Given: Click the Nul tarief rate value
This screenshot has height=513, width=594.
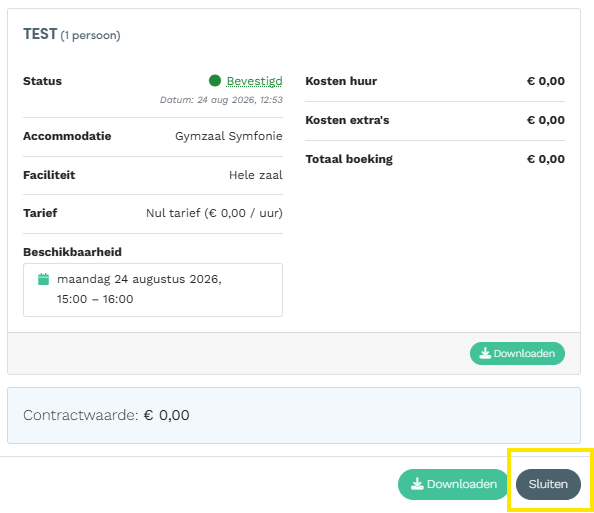Looking at the screenshot, I should tap(214, 213).
